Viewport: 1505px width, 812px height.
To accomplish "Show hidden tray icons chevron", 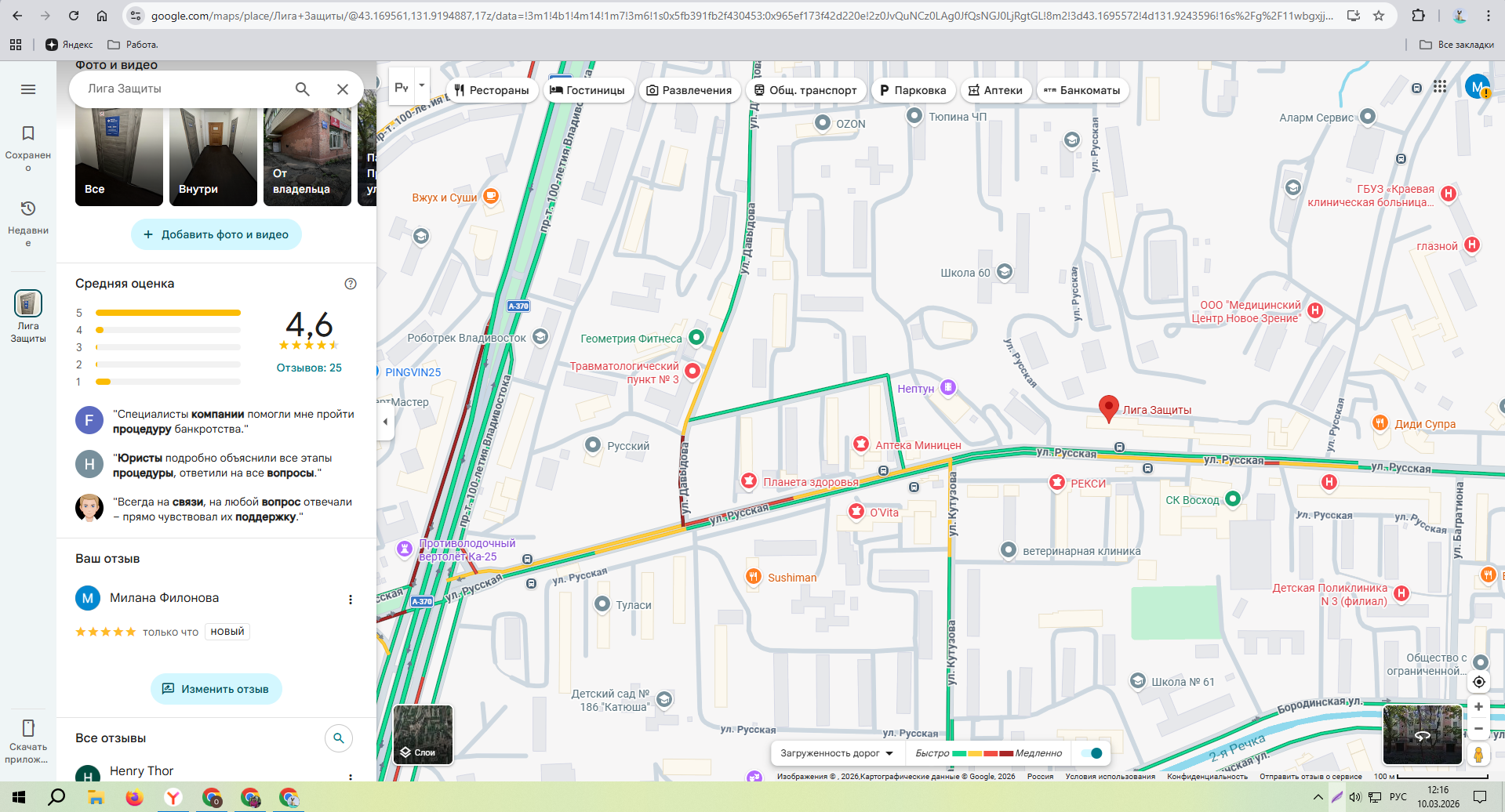I will (1318, 797).
